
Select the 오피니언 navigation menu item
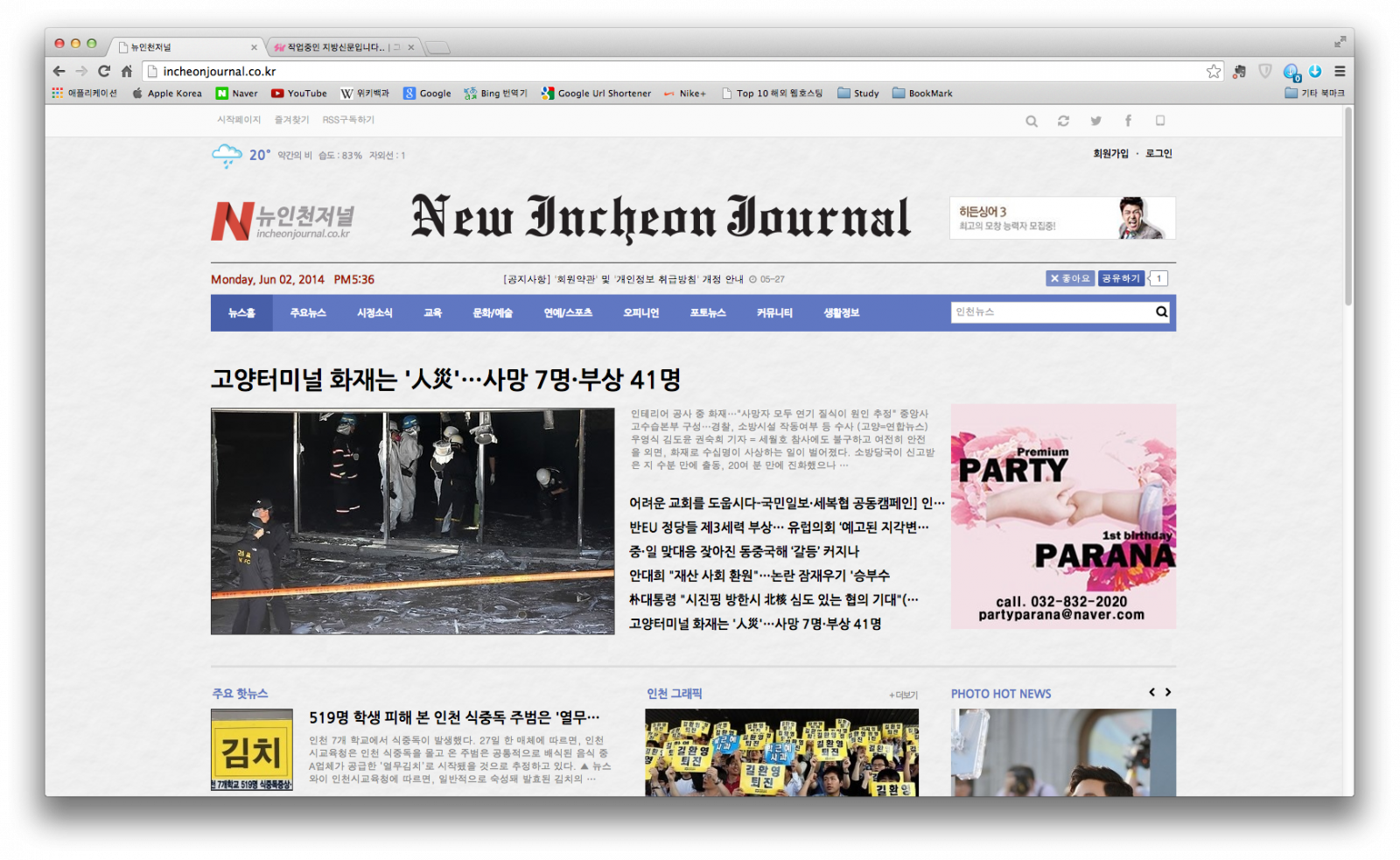coord(640,313)
